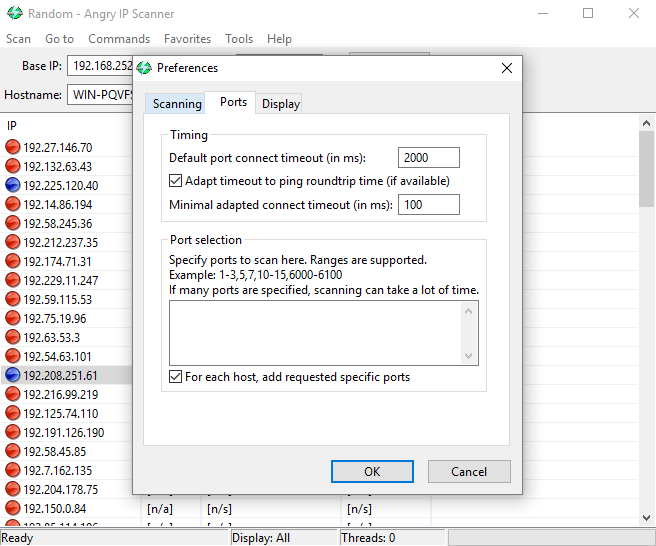Screen dimensions: 656x546
Task: Click the Base IP input field
Action: tap(100, 66)
